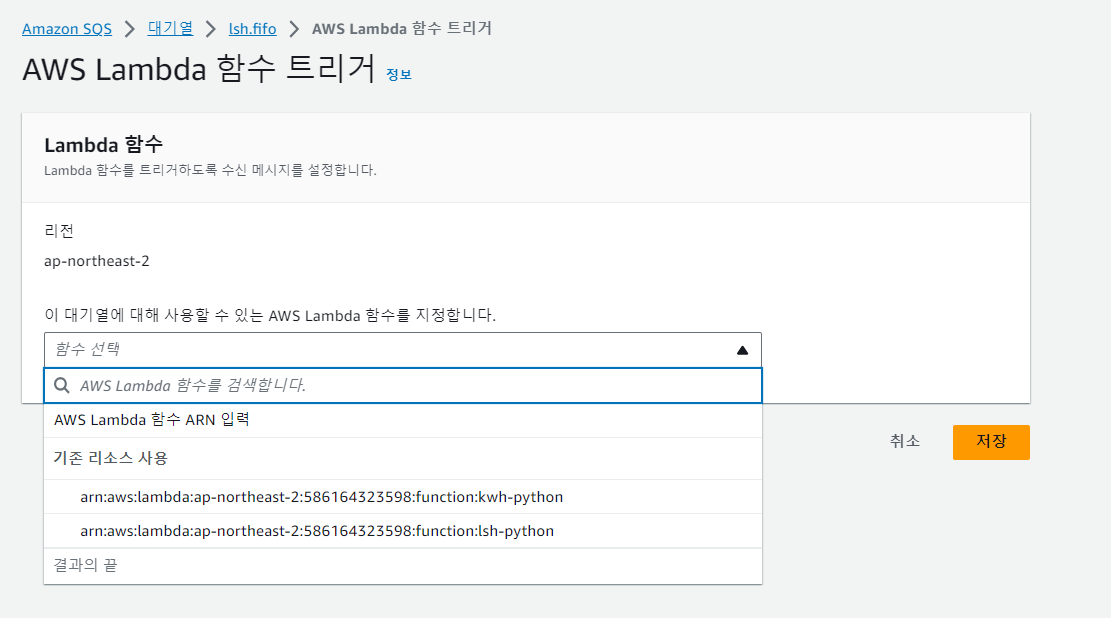Image resolution: width=1111 pixels, height=618 pixels.
Task: Click the Lambda 함수 section heading
Action: click(103, 145)
